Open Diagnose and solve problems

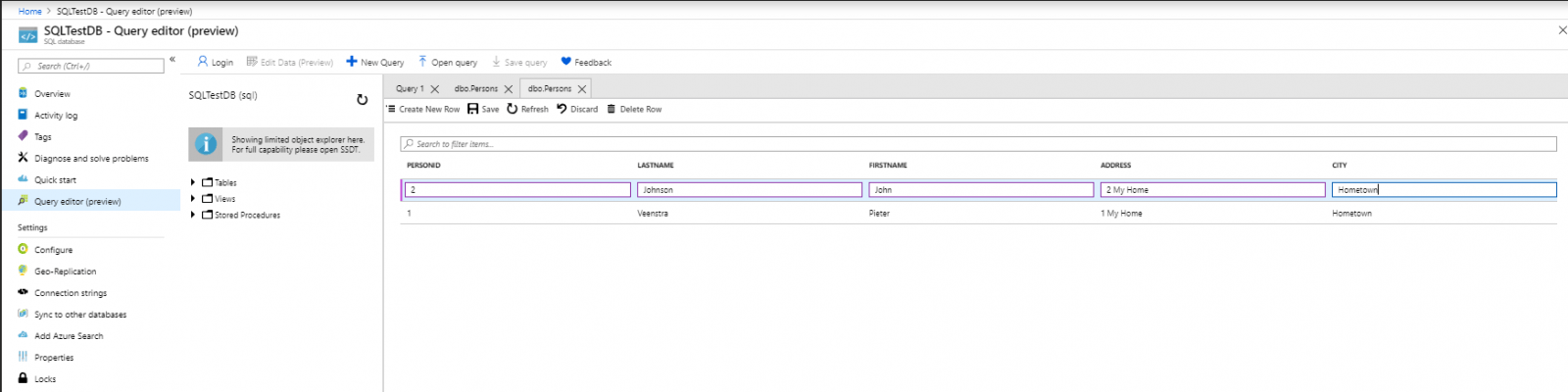(x=91, y=159)
